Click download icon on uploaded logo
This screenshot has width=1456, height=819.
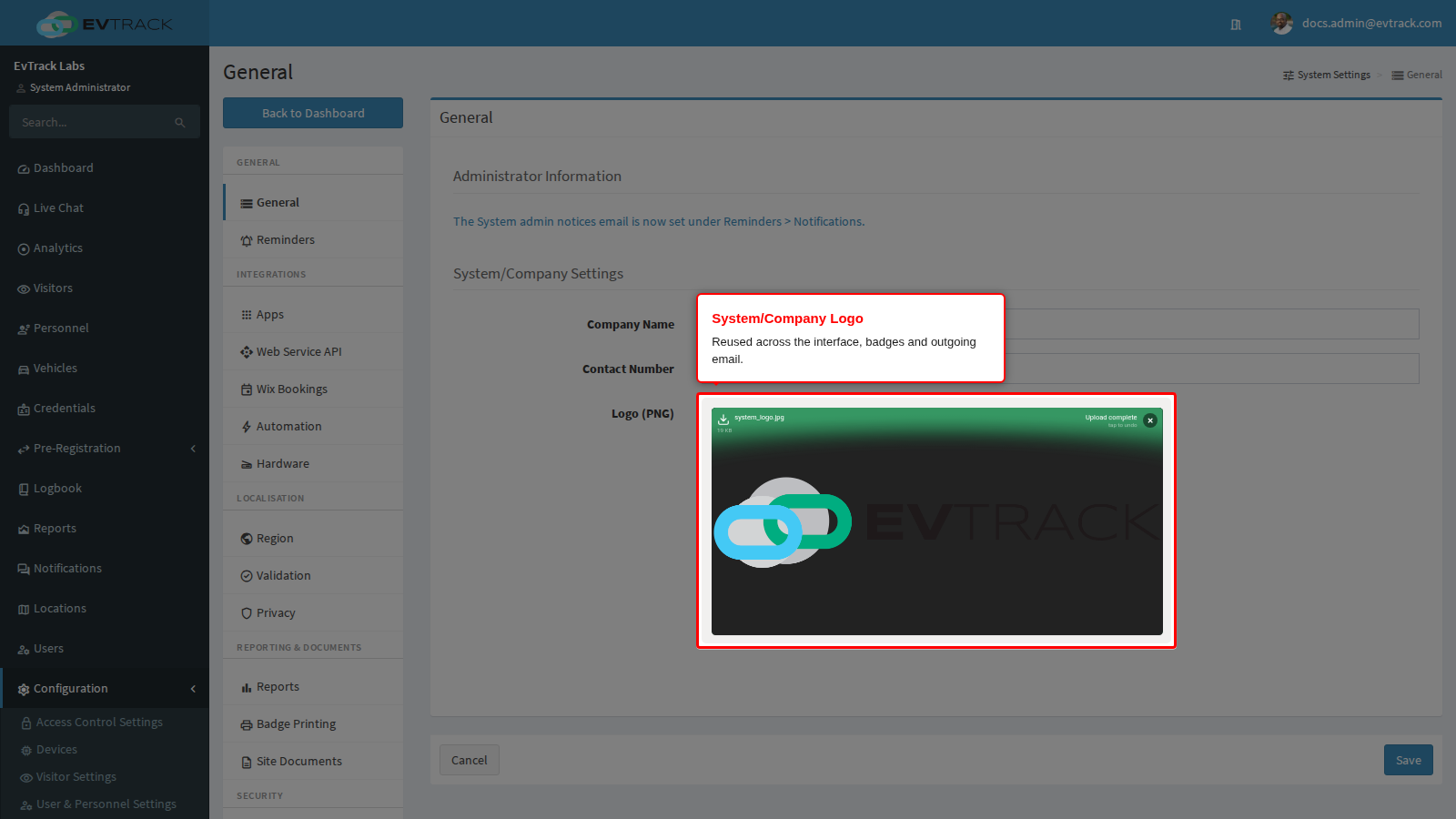(723, 420)
